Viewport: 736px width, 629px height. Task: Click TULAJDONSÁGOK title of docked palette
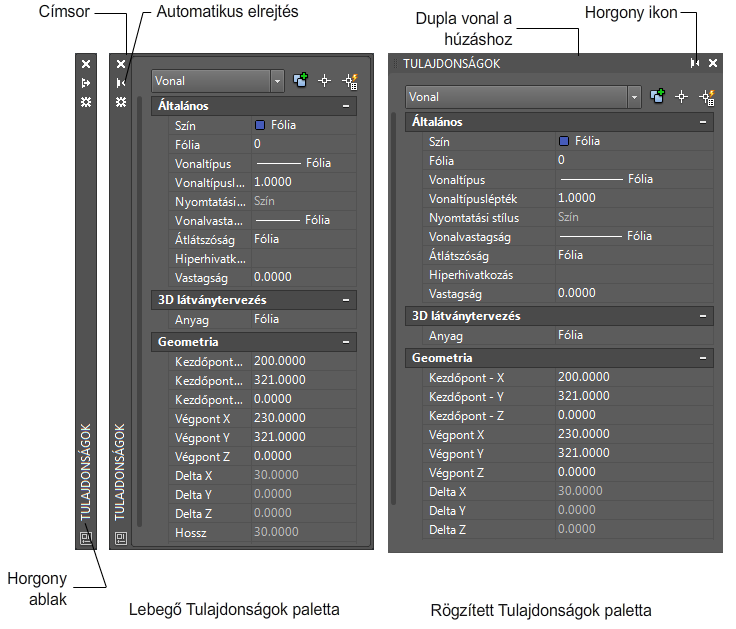[452, 63]
